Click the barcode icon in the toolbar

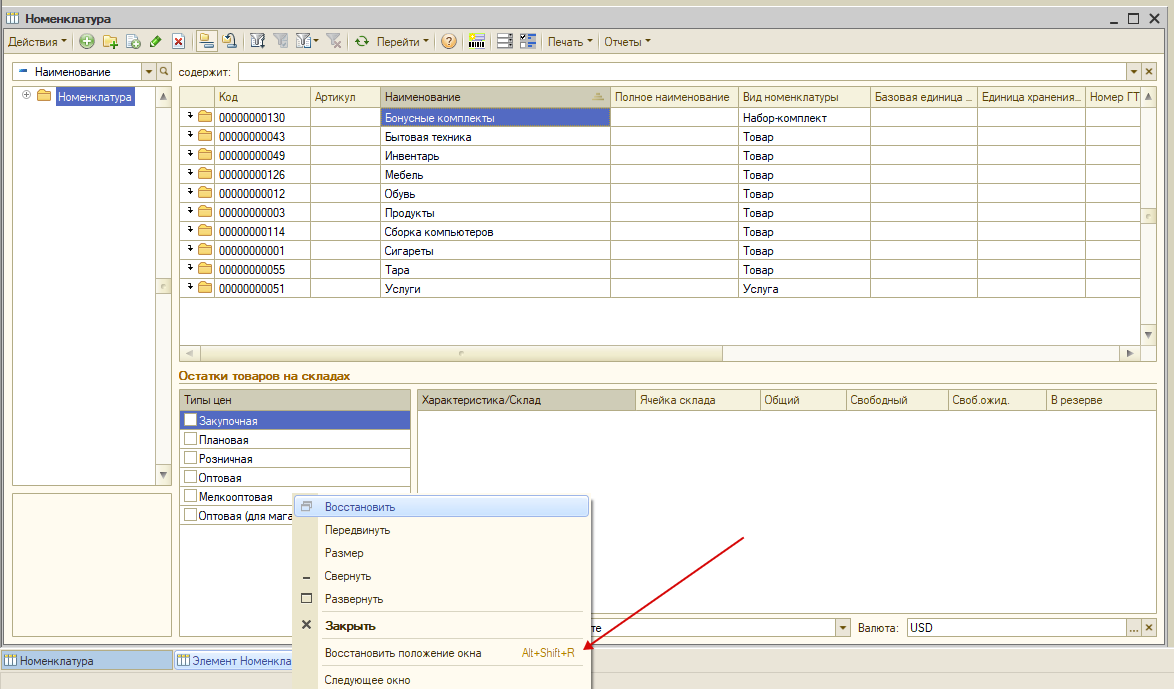[x=477, y=42]
